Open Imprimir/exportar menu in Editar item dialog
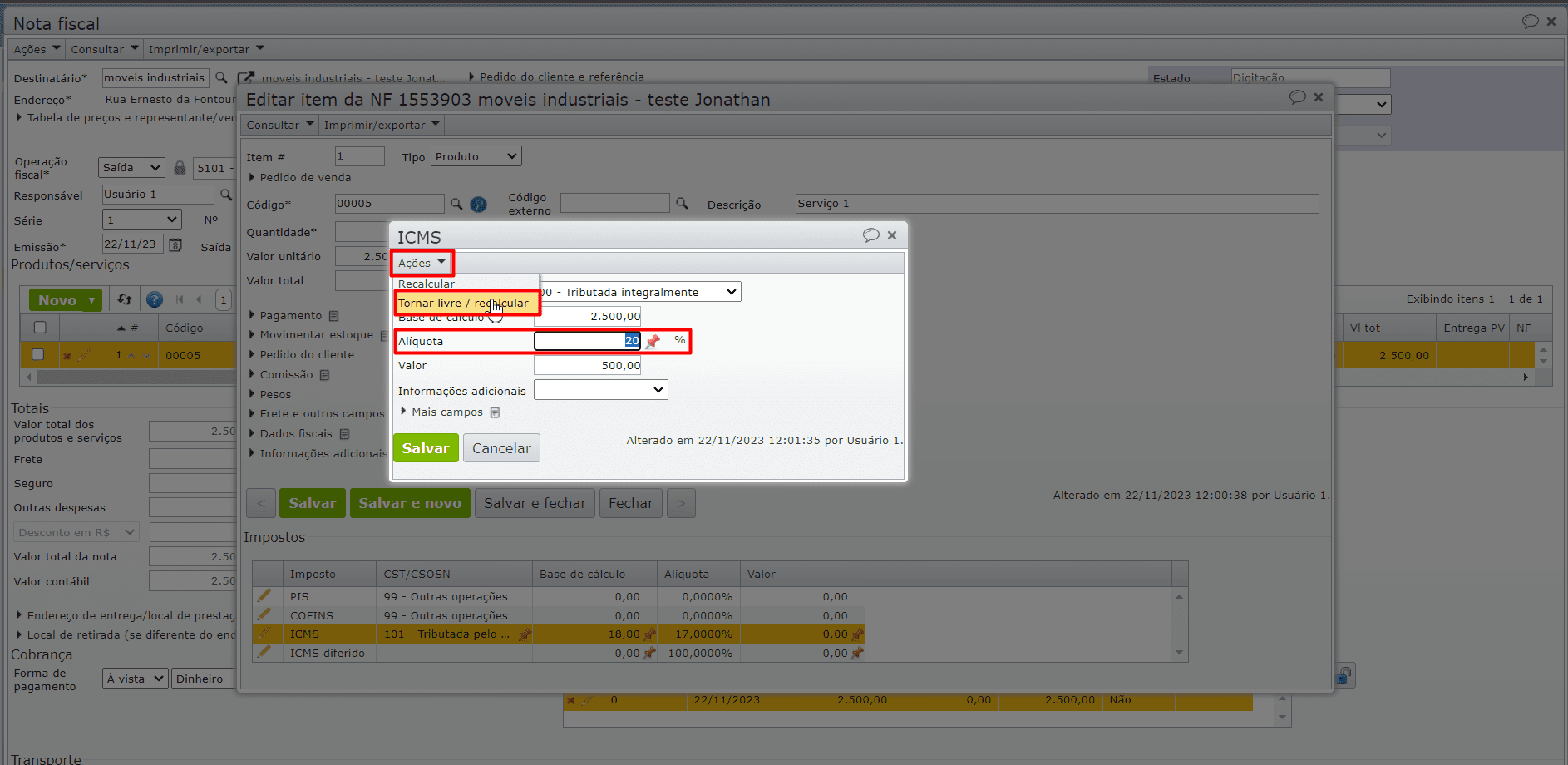1568x765 pixels. point(382,125)
